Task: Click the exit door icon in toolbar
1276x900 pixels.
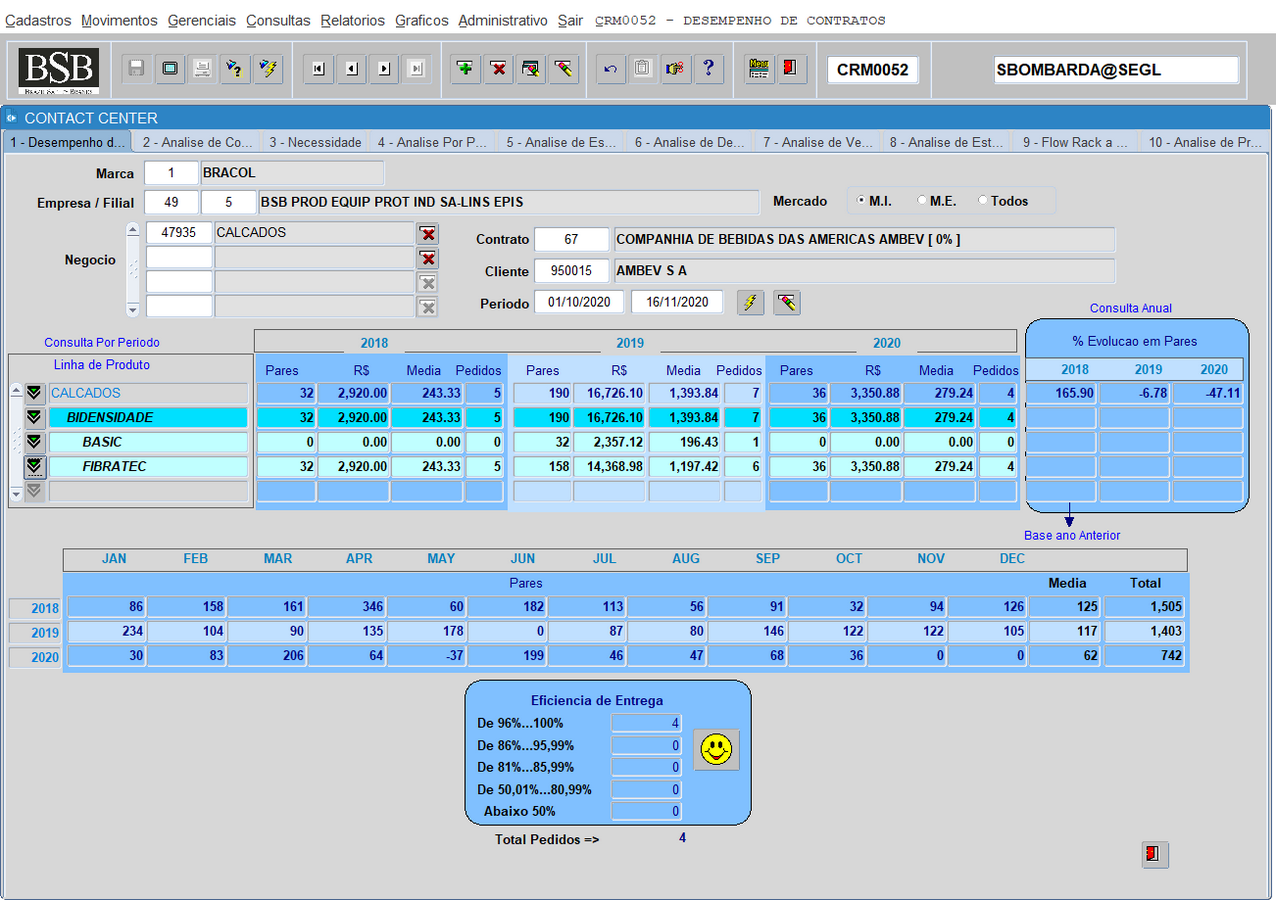Action: 791,69
